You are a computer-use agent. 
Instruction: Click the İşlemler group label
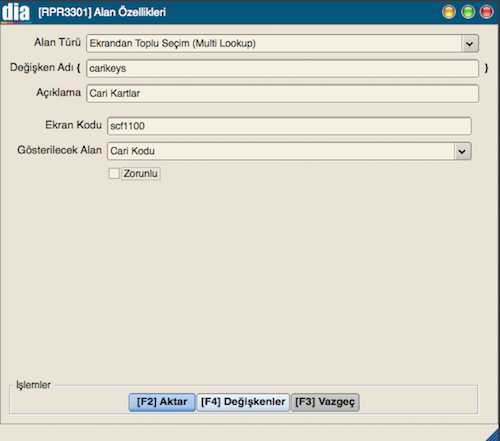pos(33,385)
